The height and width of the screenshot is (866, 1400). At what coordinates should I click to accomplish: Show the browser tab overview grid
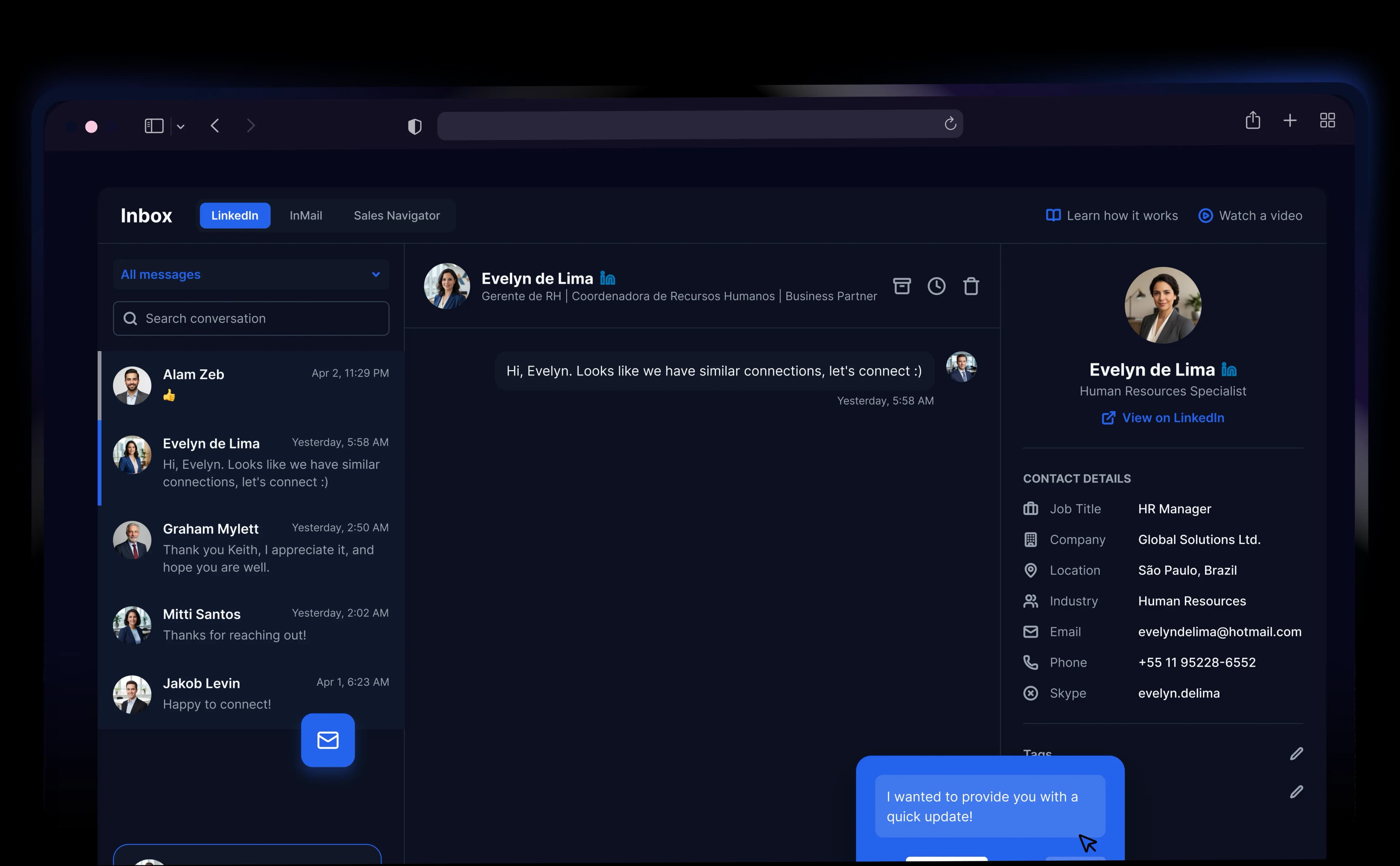coord(1328,120)
